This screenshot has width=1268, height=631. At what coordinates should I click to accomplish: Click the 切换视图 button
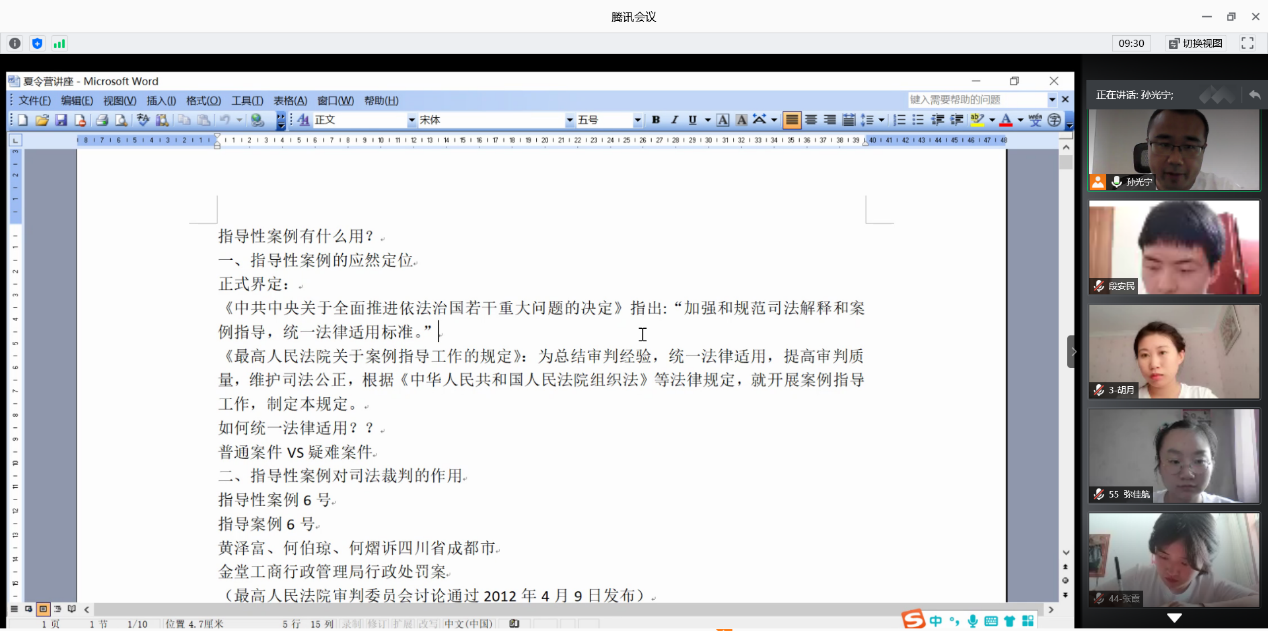click(1195, 43)
